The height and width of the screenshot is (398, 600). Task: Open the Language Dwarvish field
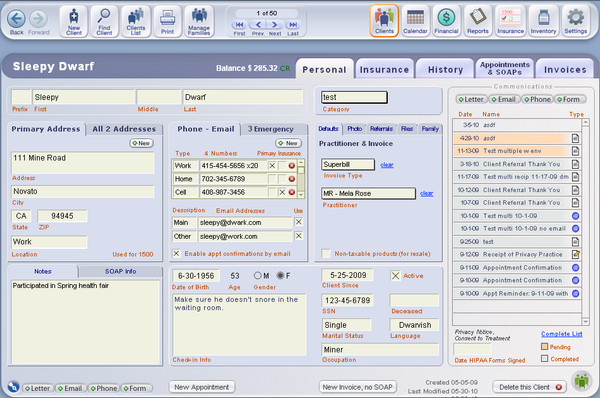click(414, 325)
